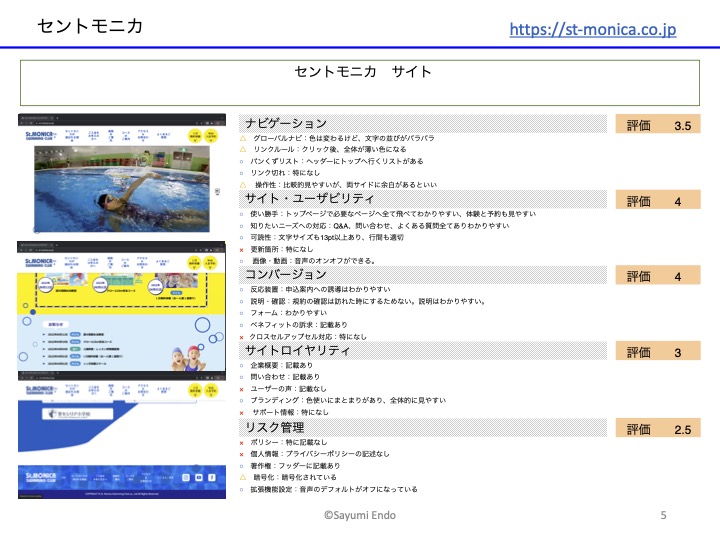Click the red x beside ユーザーの声
Viewport: 720px width, 540px height.
[242, 388]
